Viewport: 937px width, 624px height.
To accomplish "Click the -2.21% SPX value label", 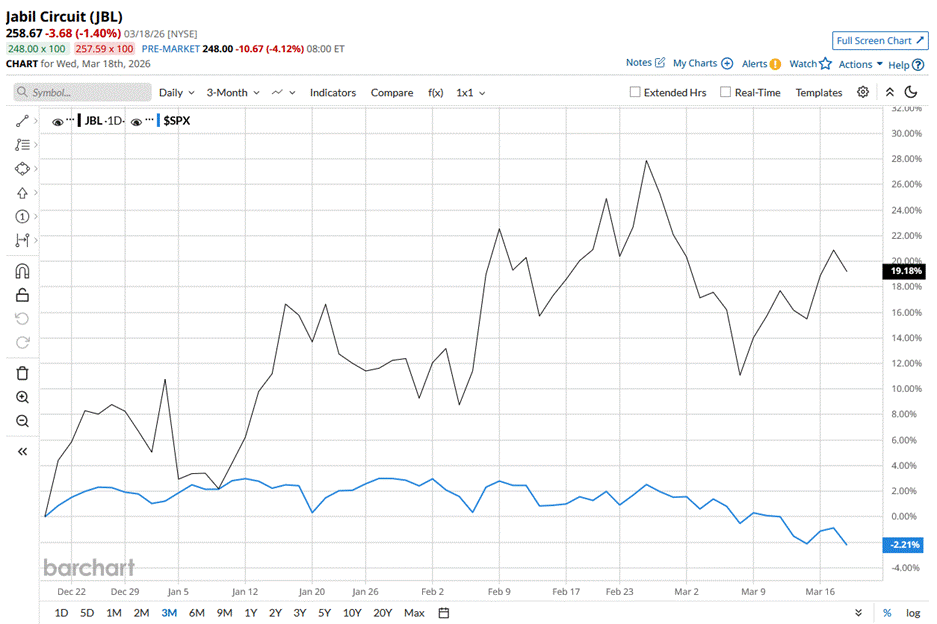I will (905, 545).
